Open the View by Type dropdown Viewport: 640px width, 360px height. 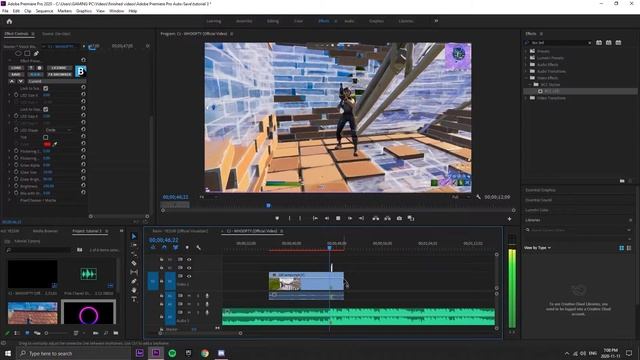coord(537,248)
